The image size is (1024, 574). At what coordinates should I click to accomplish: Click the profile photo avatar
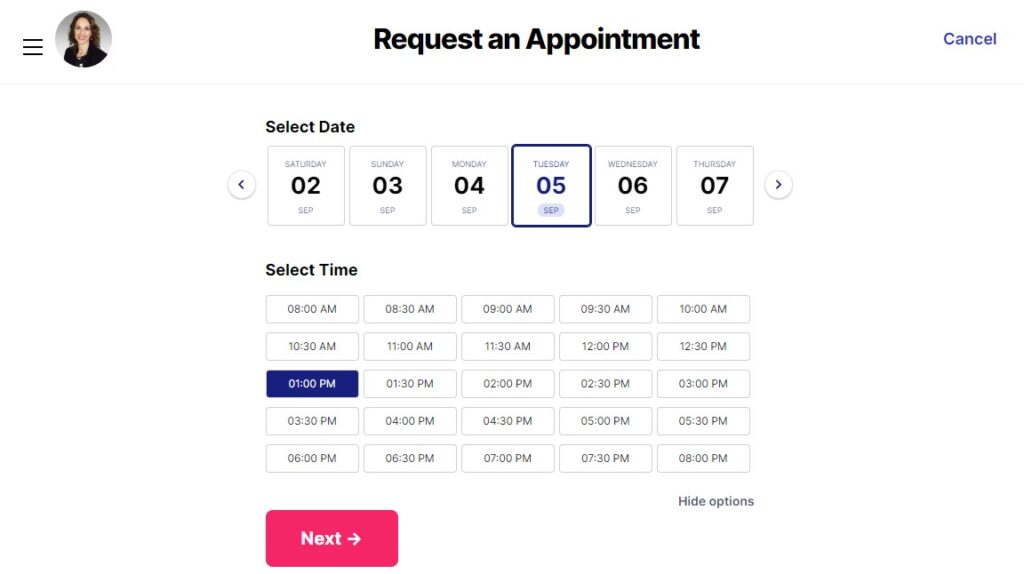[x=84, y=39]
